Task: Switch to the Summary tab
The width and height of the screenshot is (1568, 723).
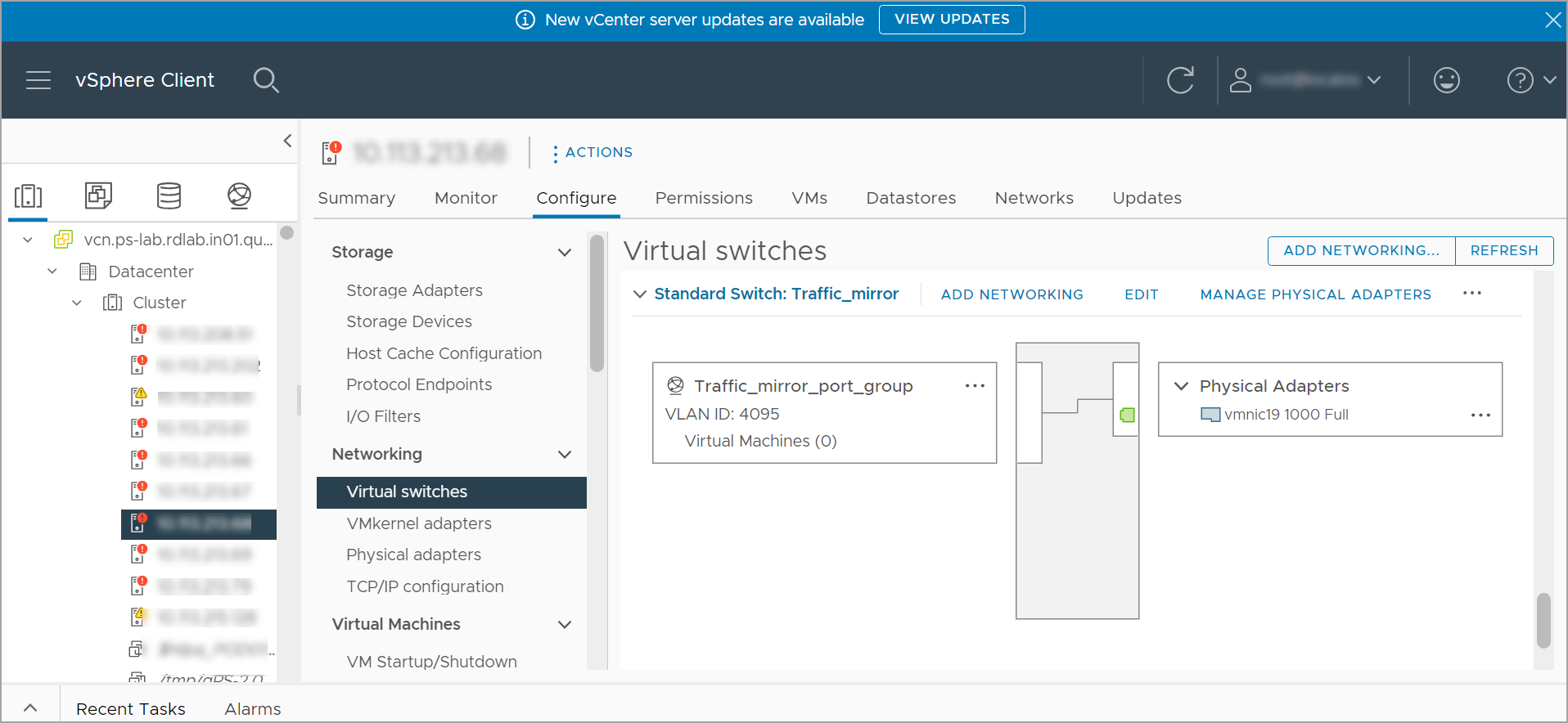Action: click(x=356, y=198)
